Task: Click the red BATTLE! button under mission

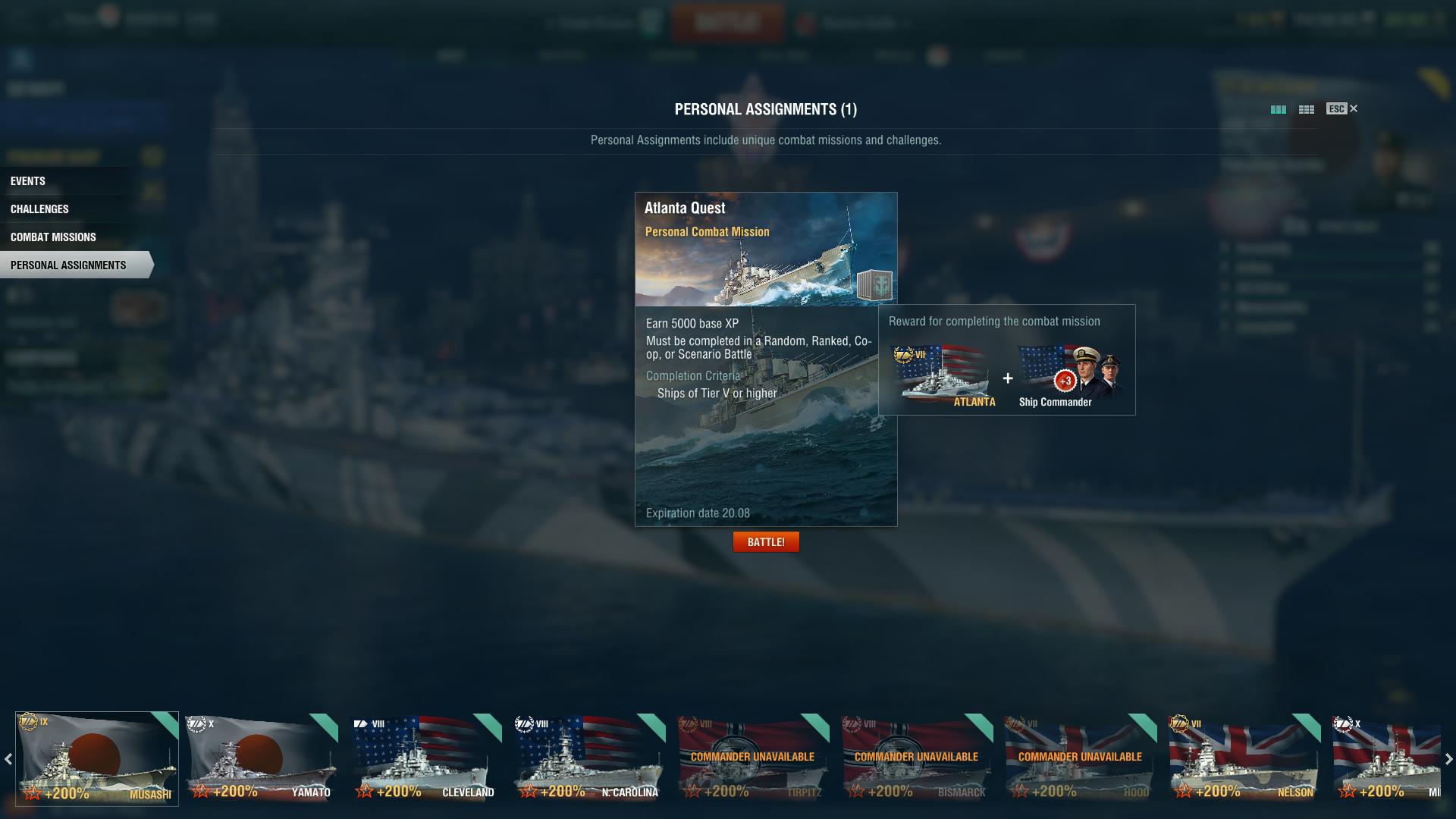Action: [x=766, y=542]
